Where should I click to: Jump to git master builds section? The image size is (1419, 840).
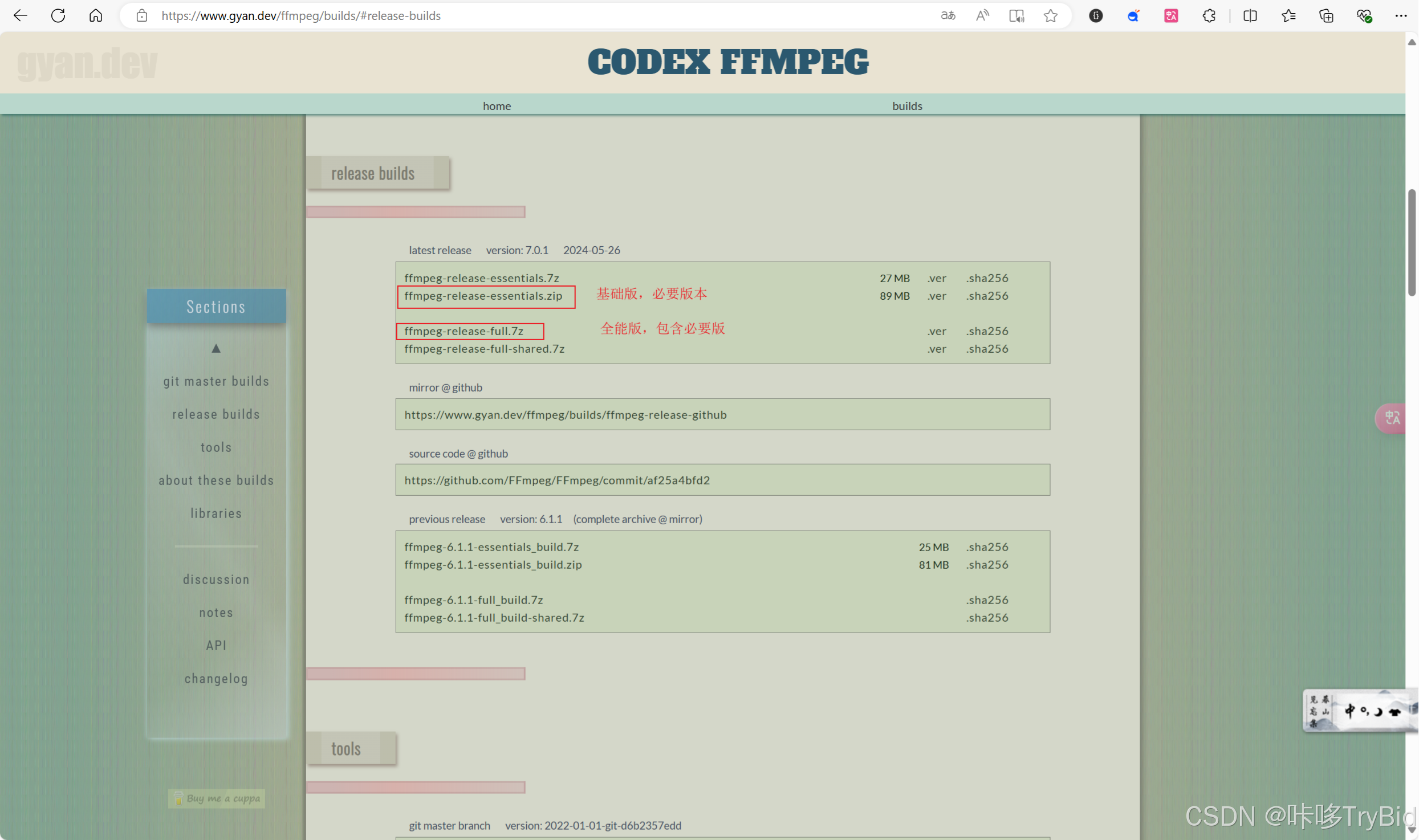point(216,381)
